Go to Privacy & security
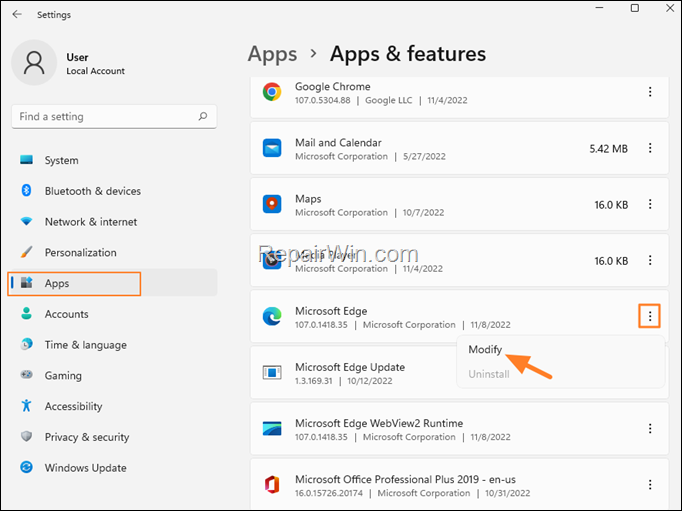This screenshot has height=511, width=682. pyautogui.click(x=112, y=437)
